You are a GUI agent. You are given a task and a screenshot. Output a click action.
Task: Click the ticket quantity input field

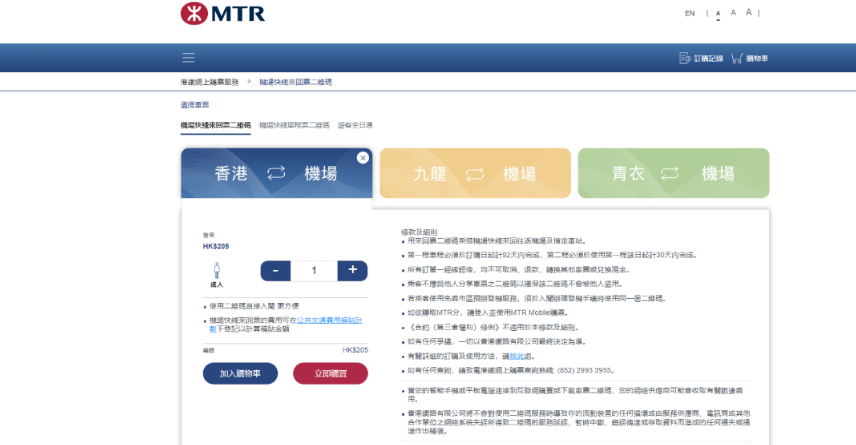point(313,270)
